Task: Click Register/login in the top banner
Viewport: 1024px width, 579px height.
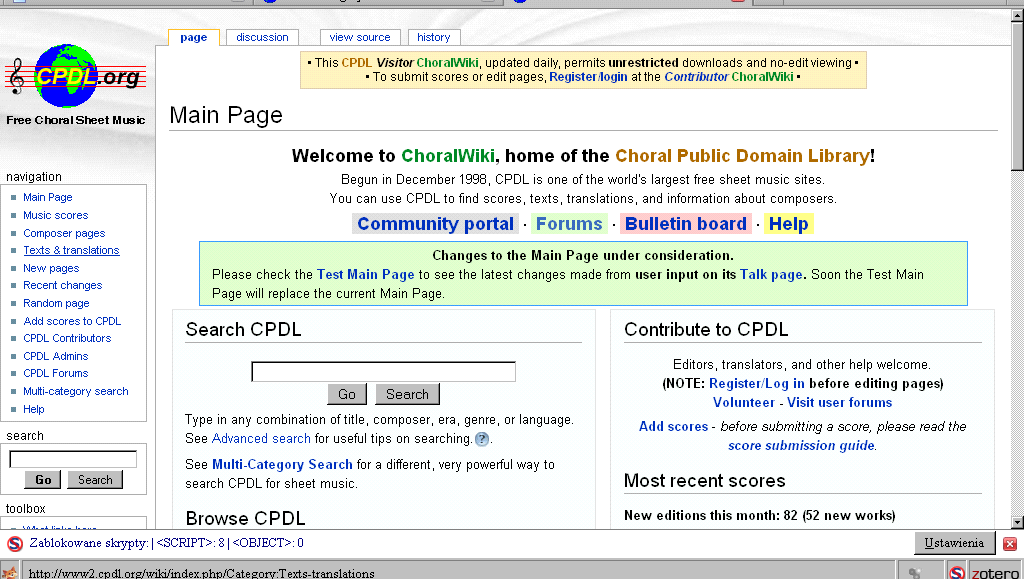Action: pyautogui.click(x=588, y=77)
